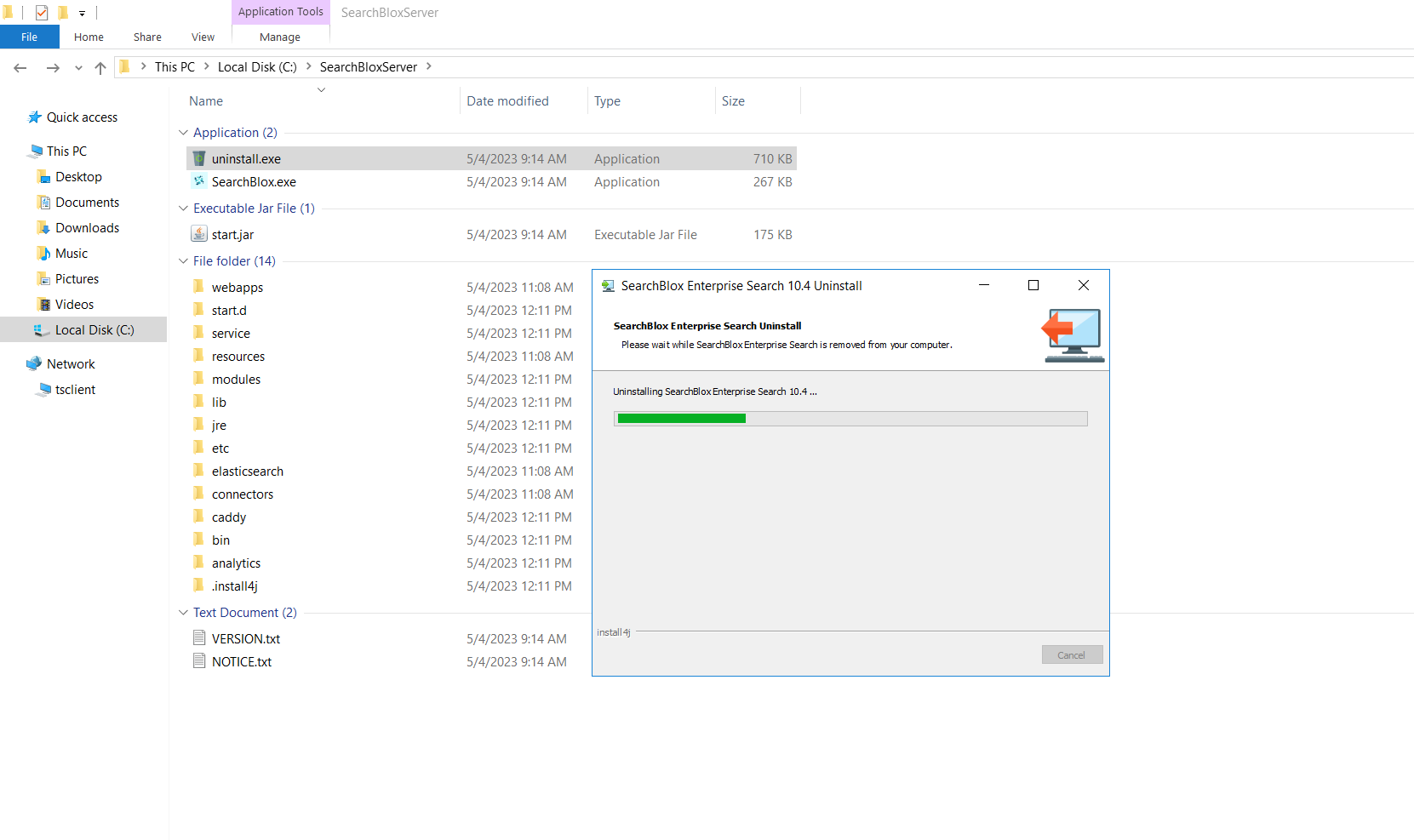Click the uninstall progress bar
The width and height of the screenshot is (1414, 840).
click(850, 419)
